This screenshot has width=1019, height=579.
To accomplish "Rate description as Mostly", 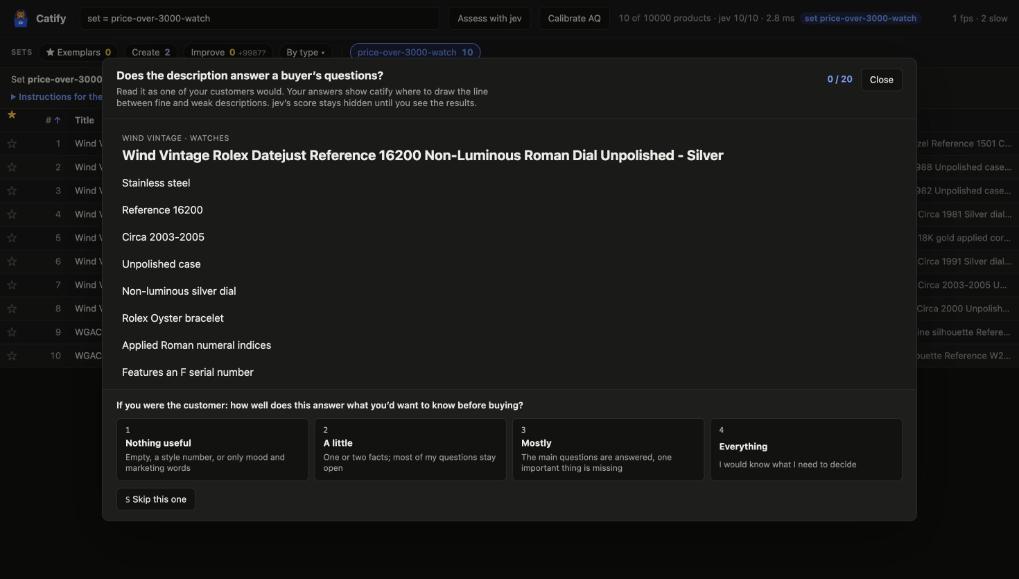I will 608,450.
